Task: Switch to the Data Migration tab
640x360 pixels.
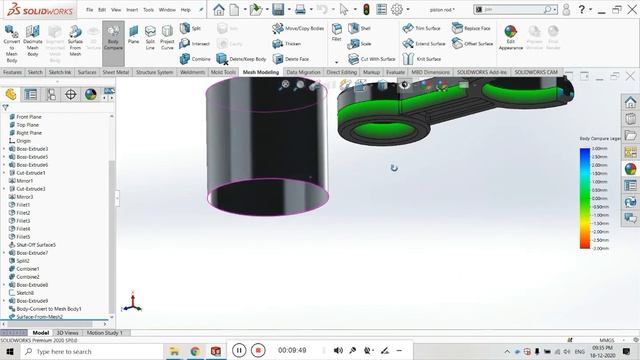Action: coord(303,72)
